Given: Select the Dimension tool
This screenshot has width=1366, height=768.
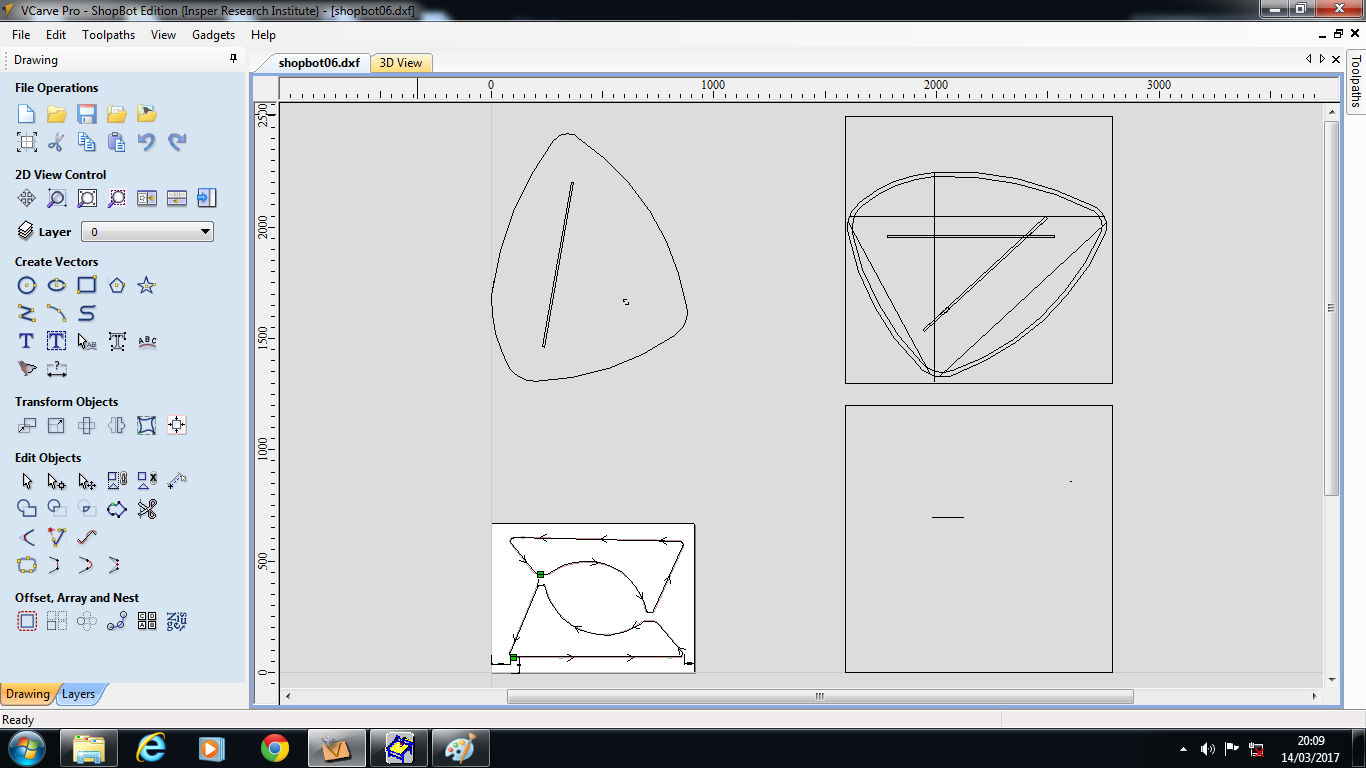Looking at the screenshot, I should (57, 369).
